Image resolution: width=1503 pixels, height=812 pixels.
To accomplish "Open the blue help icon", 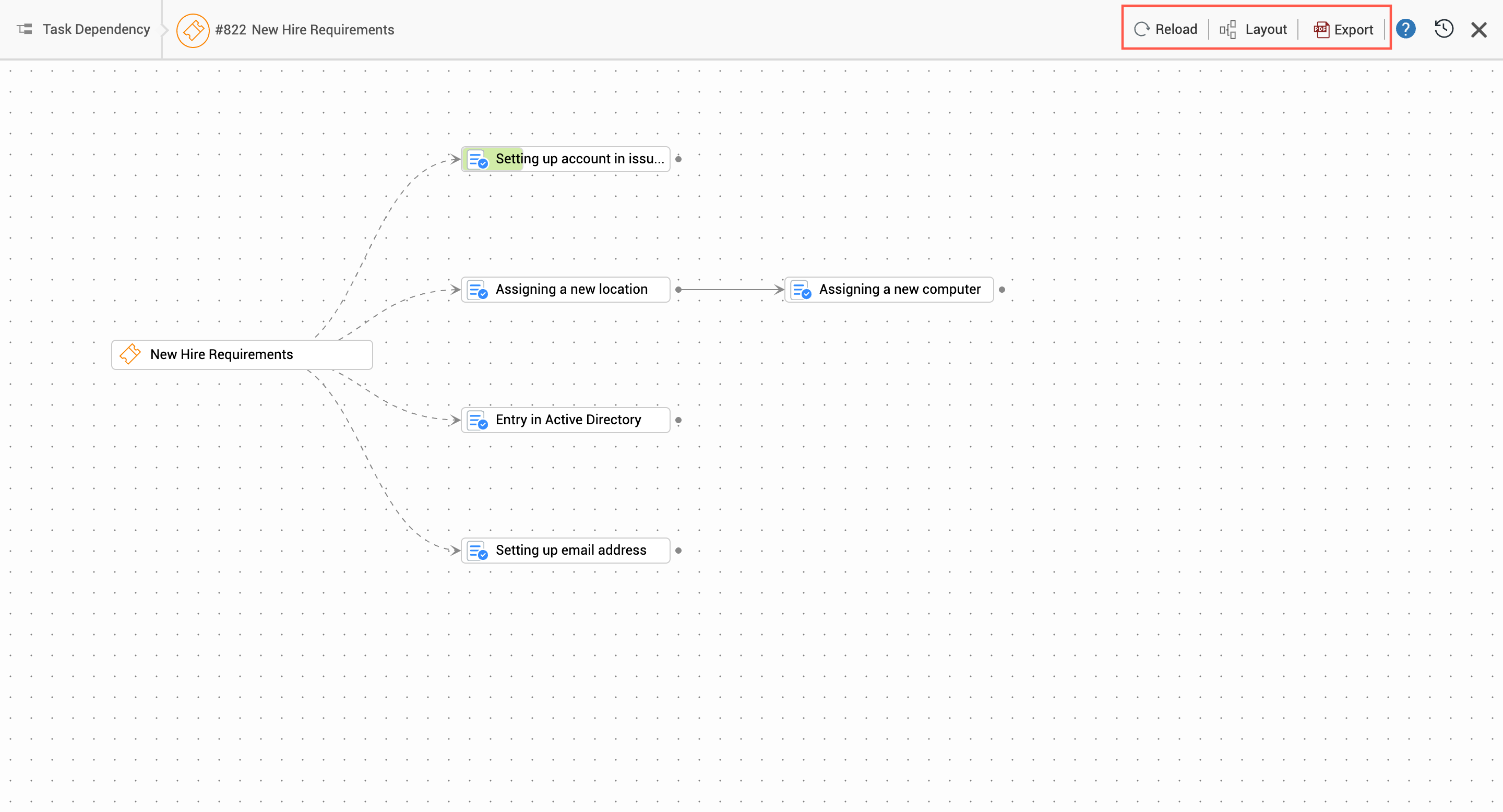I will (x=1405, y=29).
